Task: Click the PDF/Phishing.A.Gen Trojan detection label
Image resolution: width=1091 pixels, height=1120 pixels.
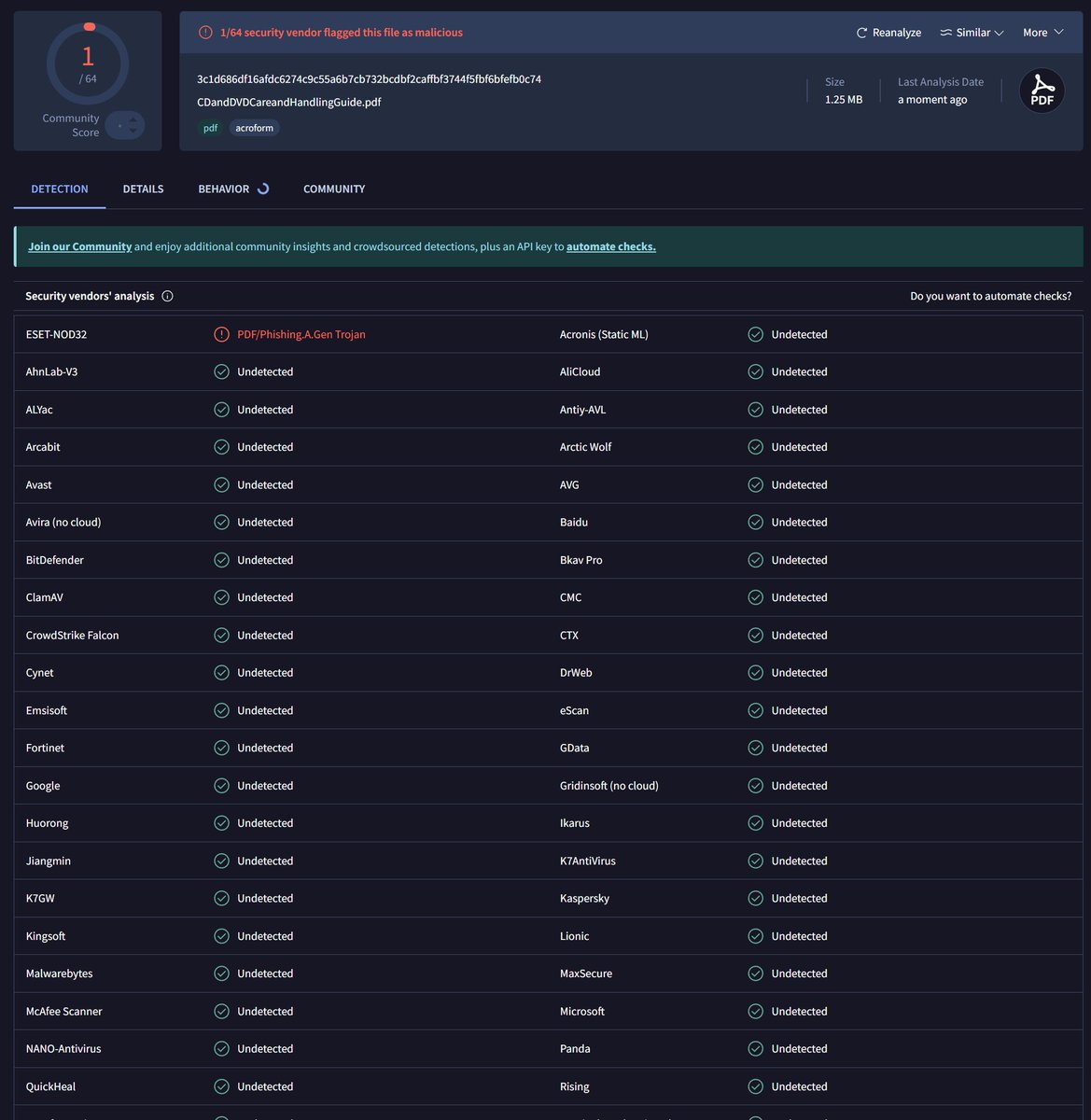Action: [x=301, y=334]
